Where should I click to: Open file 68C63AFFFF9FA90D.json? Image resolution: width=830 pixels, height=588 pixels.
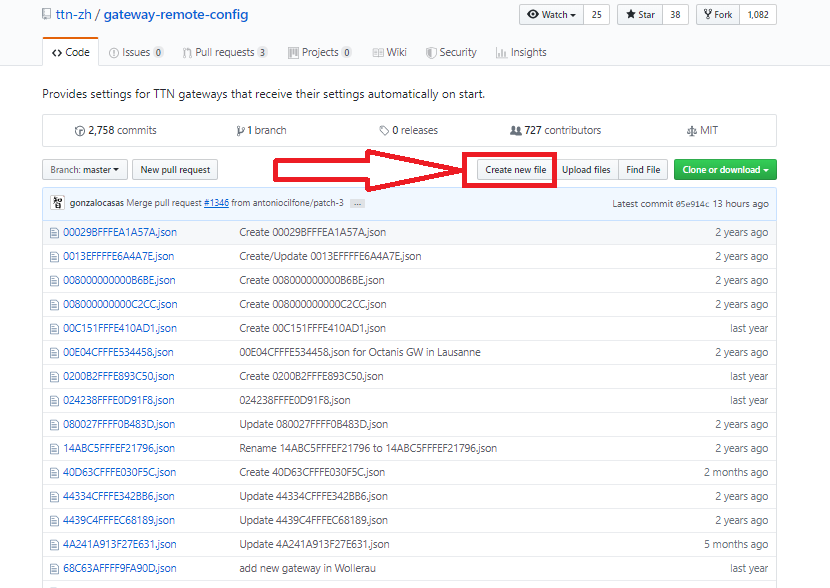click(120, 568)
